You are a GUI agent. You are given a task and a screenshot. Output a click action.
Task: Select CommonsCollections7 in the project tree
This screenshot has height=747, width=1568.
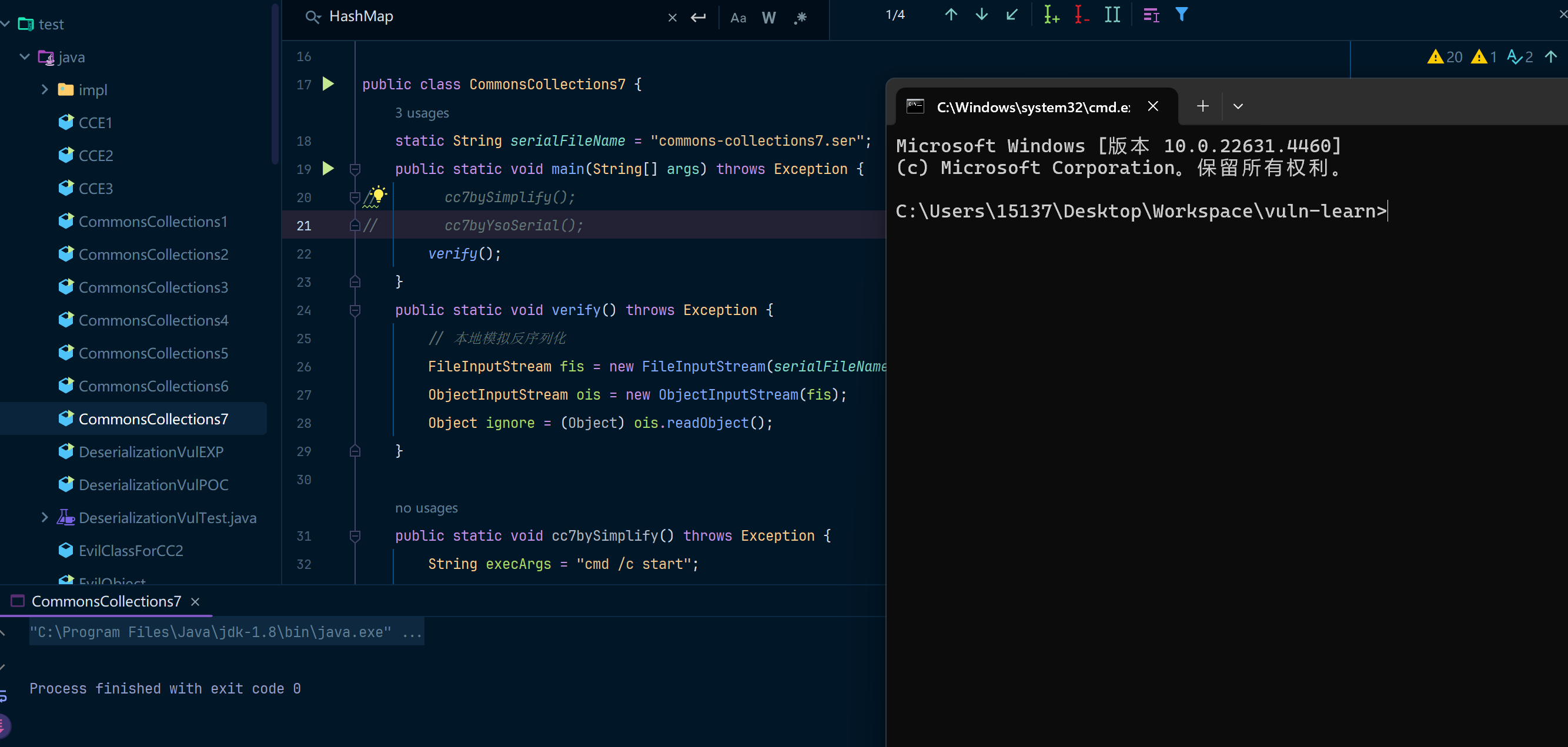(133, 418)
